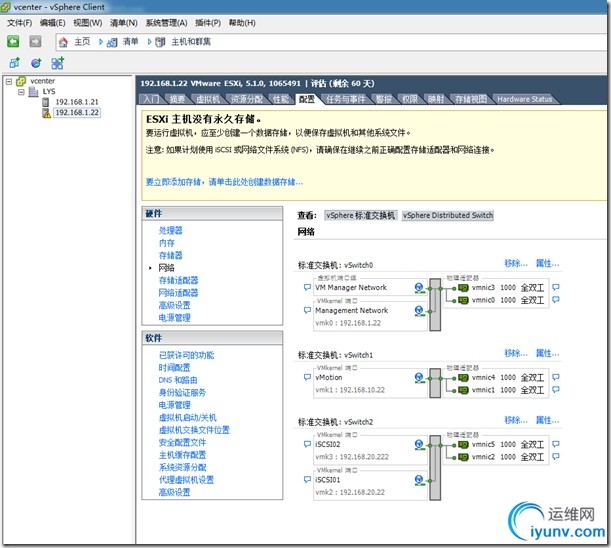Click speech bubble icon left of iSCSI02
This screenshot has height=548, width=611.
pos(307,444)
